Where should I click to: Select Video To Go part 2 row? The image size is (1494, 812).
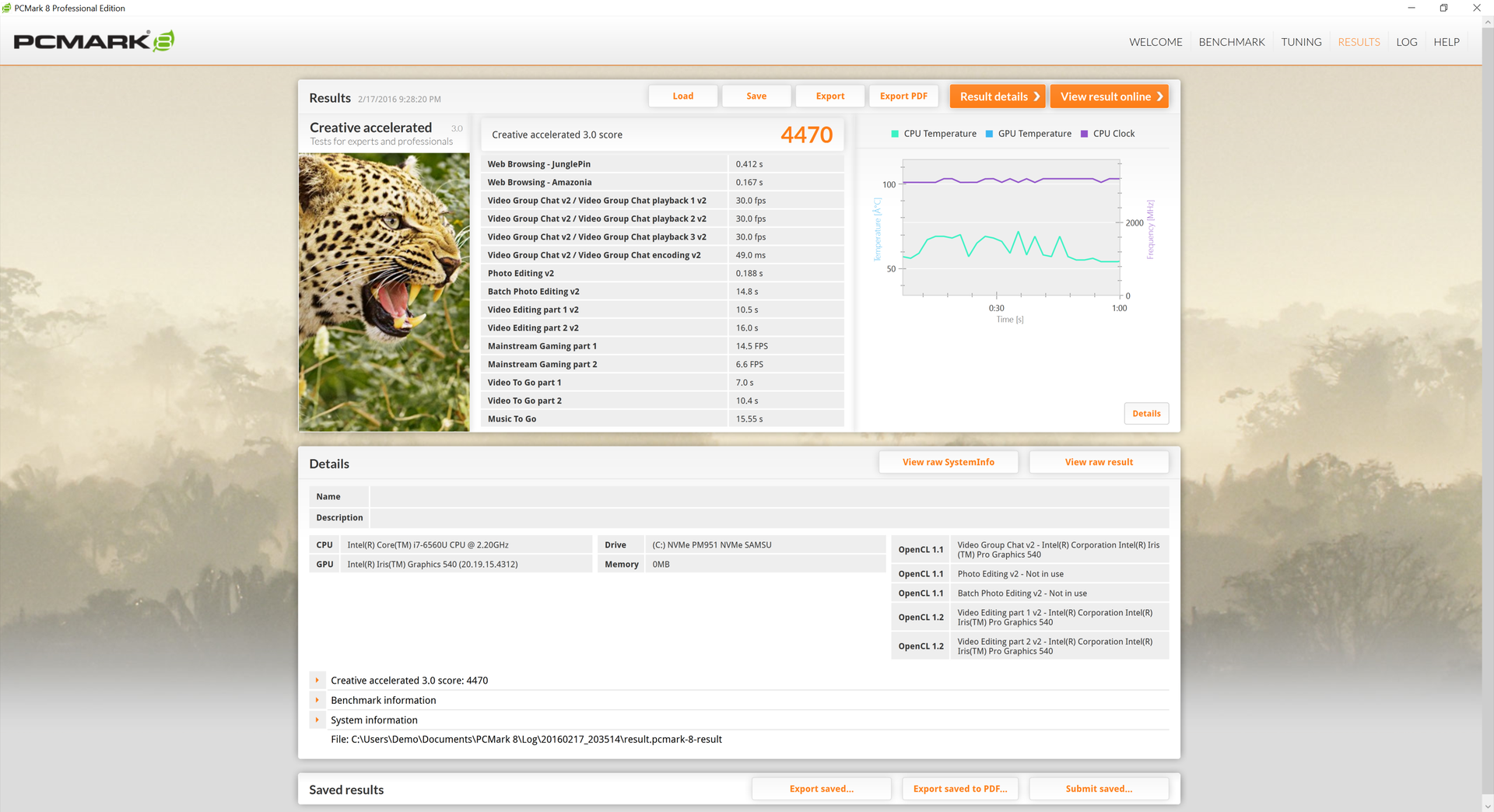(x=662, y=401)
